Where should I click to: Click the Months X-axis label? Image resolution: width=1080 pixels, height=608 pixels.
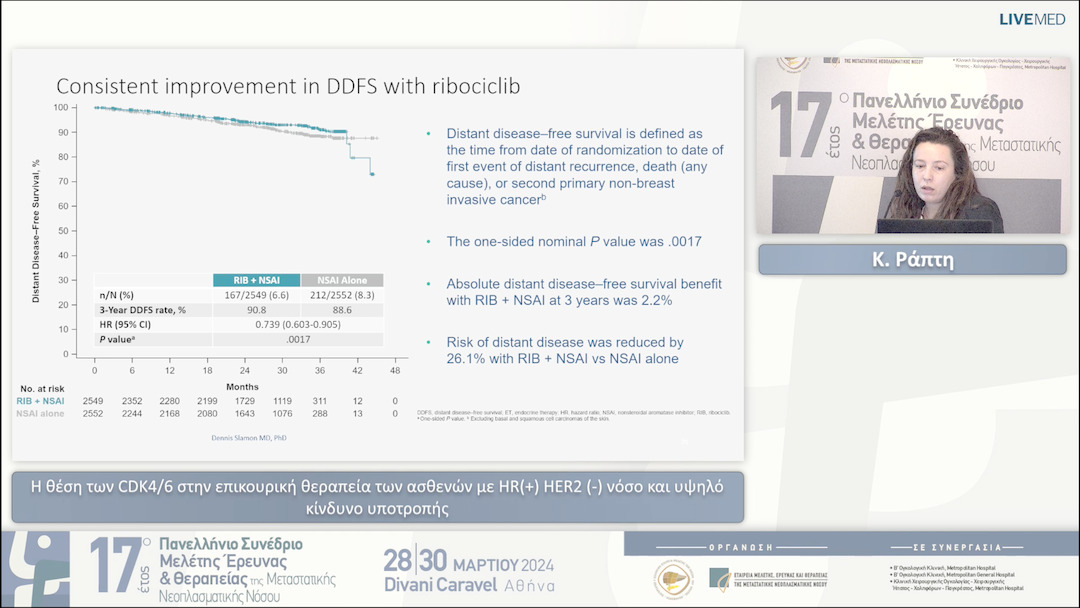[242, 387]
